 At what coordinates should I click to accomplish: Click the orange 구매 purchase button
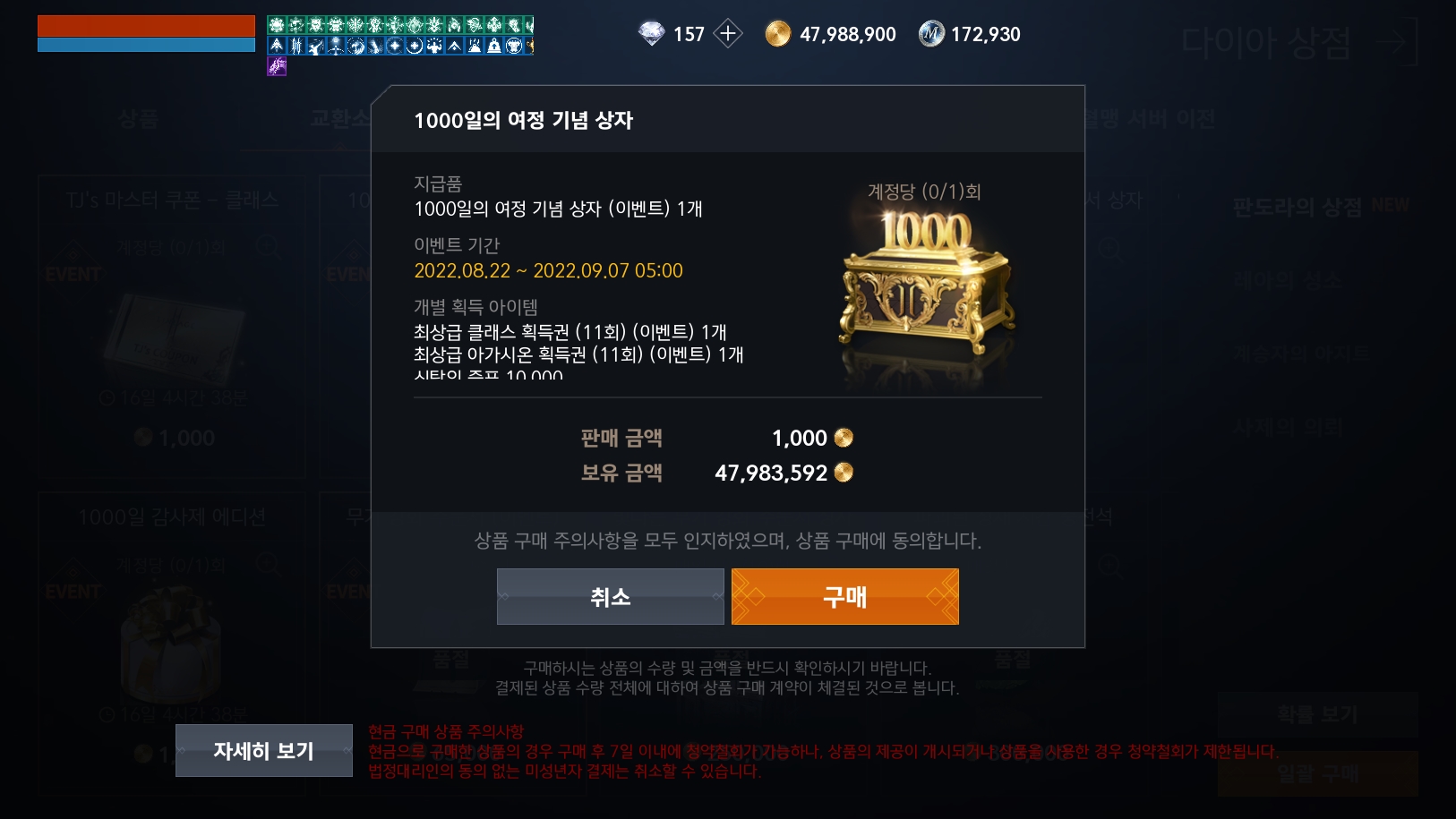coord(844,596)
